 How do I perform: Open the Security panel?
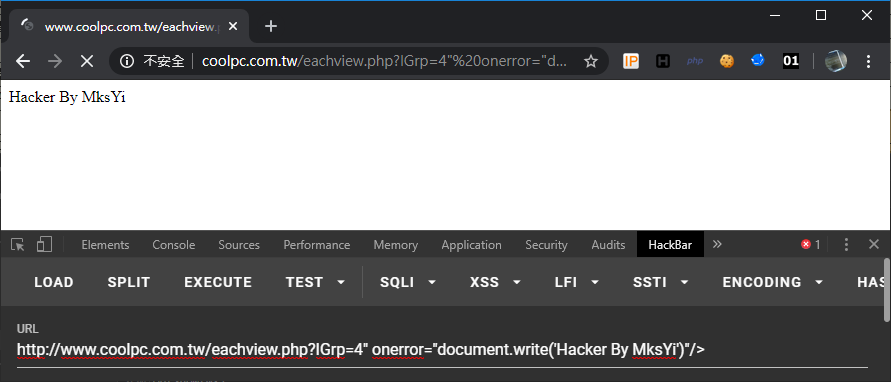pos(546,245)
